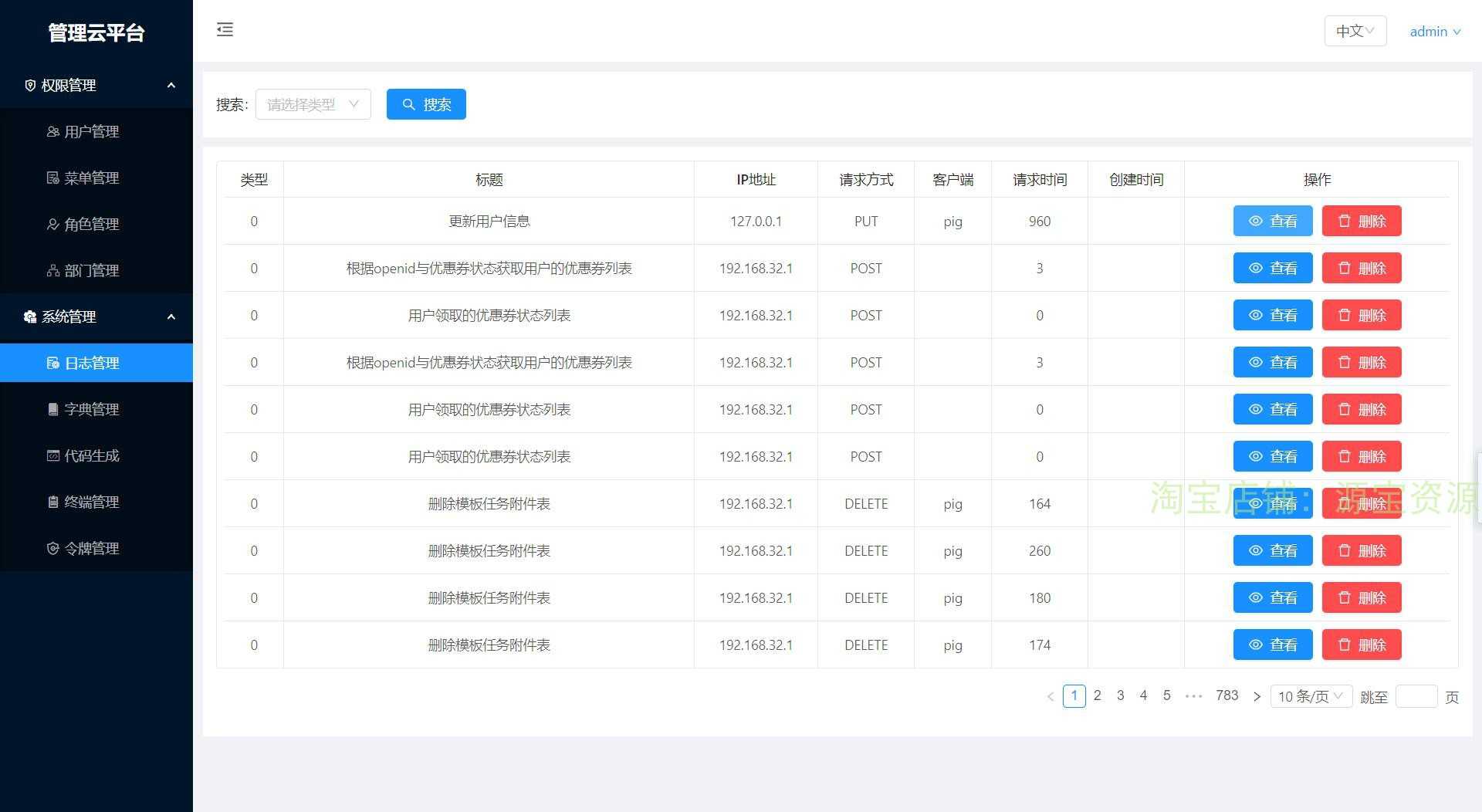The height and width of the screenshot is (812, 1482).
Task: View the log row with request time 164
Action: coord(1272,503)
